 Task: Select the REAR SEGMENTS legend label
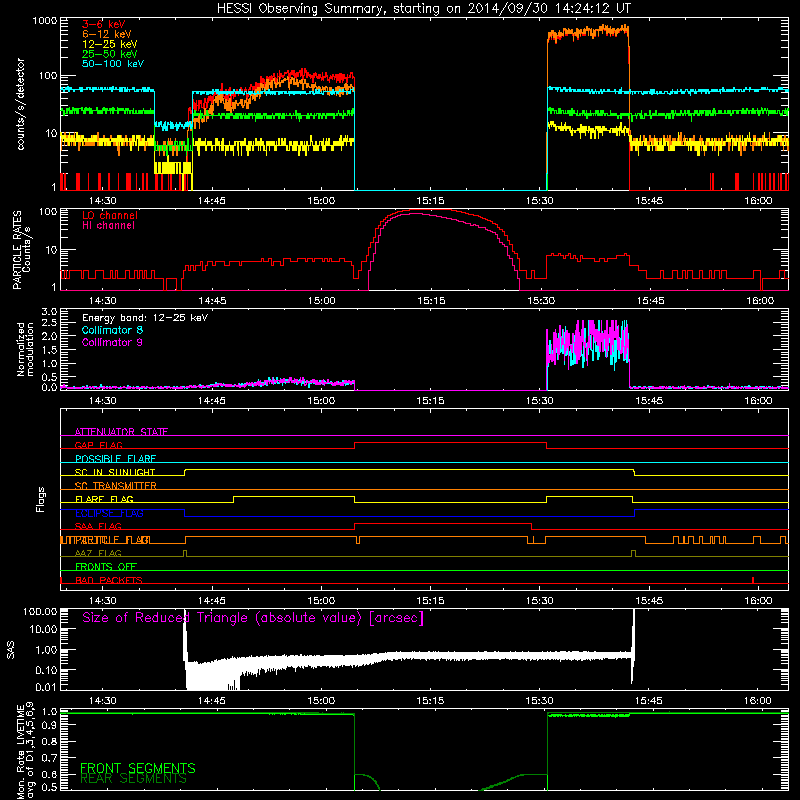(133, 778)
